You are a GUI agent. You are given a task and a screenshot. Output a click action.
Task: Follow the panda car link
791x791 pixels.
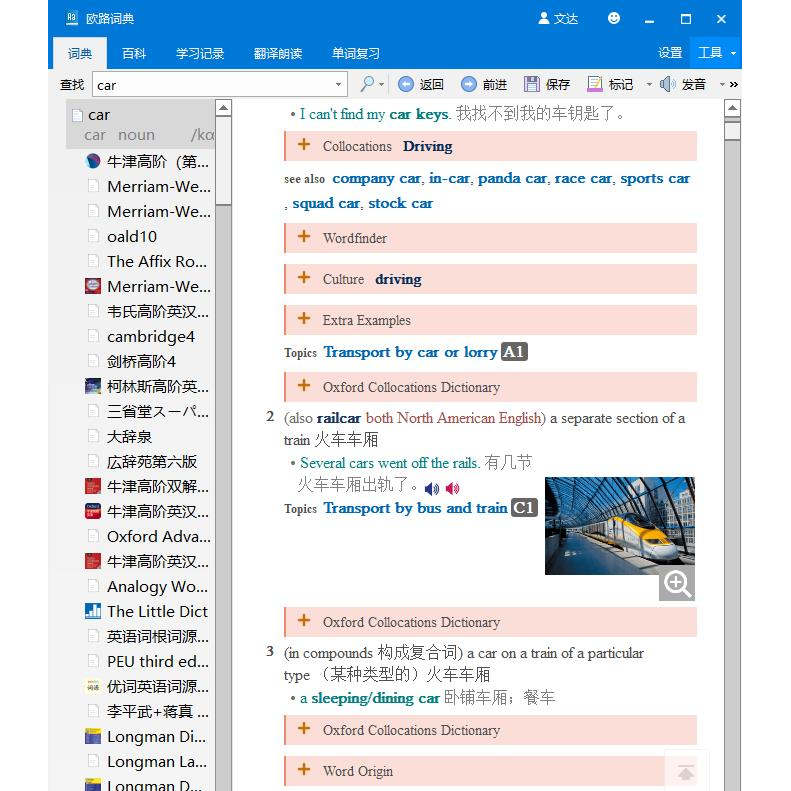(513, 179)
